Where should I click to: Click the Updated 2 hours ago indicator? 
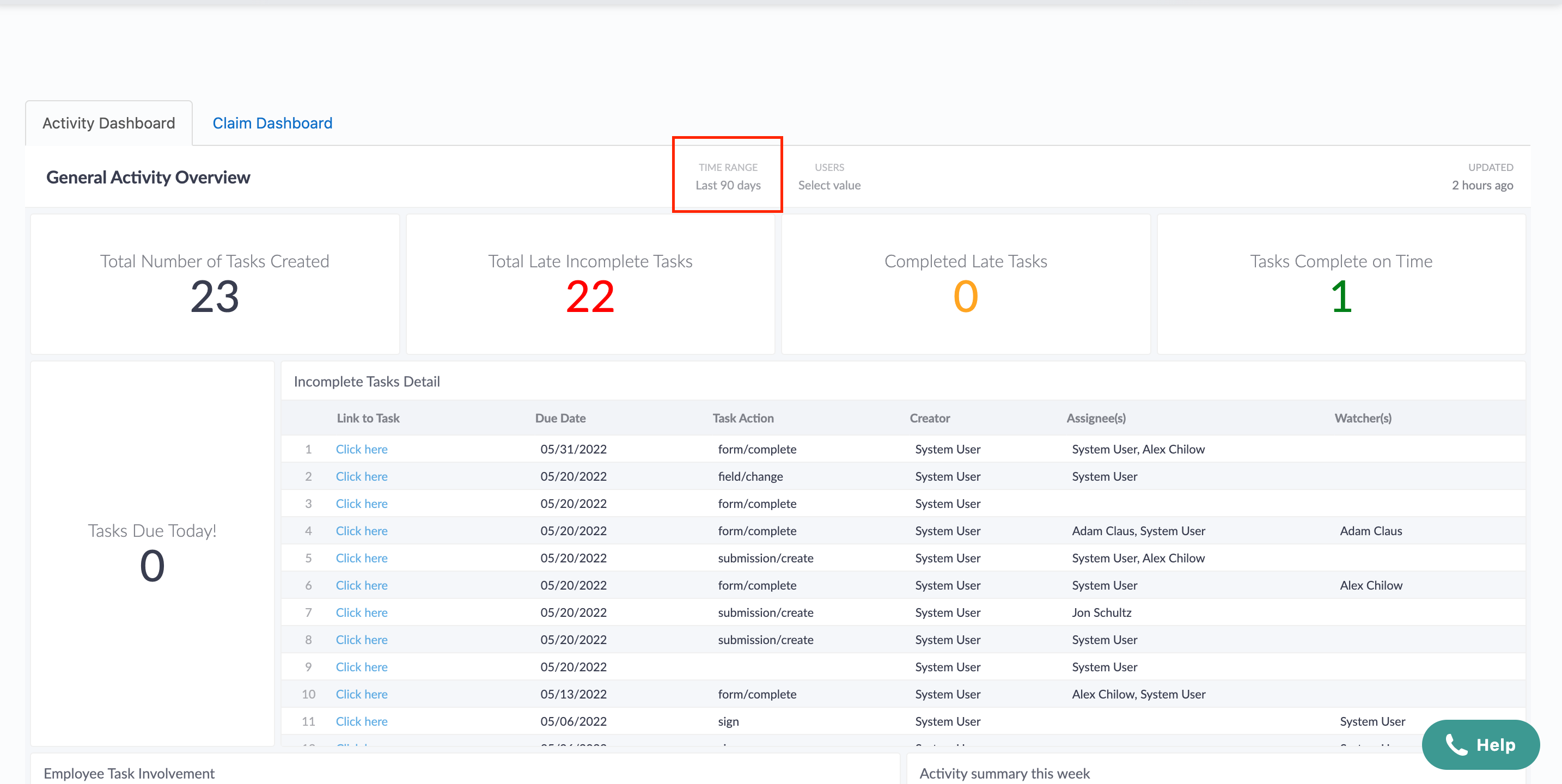[x=1482, y=176]
